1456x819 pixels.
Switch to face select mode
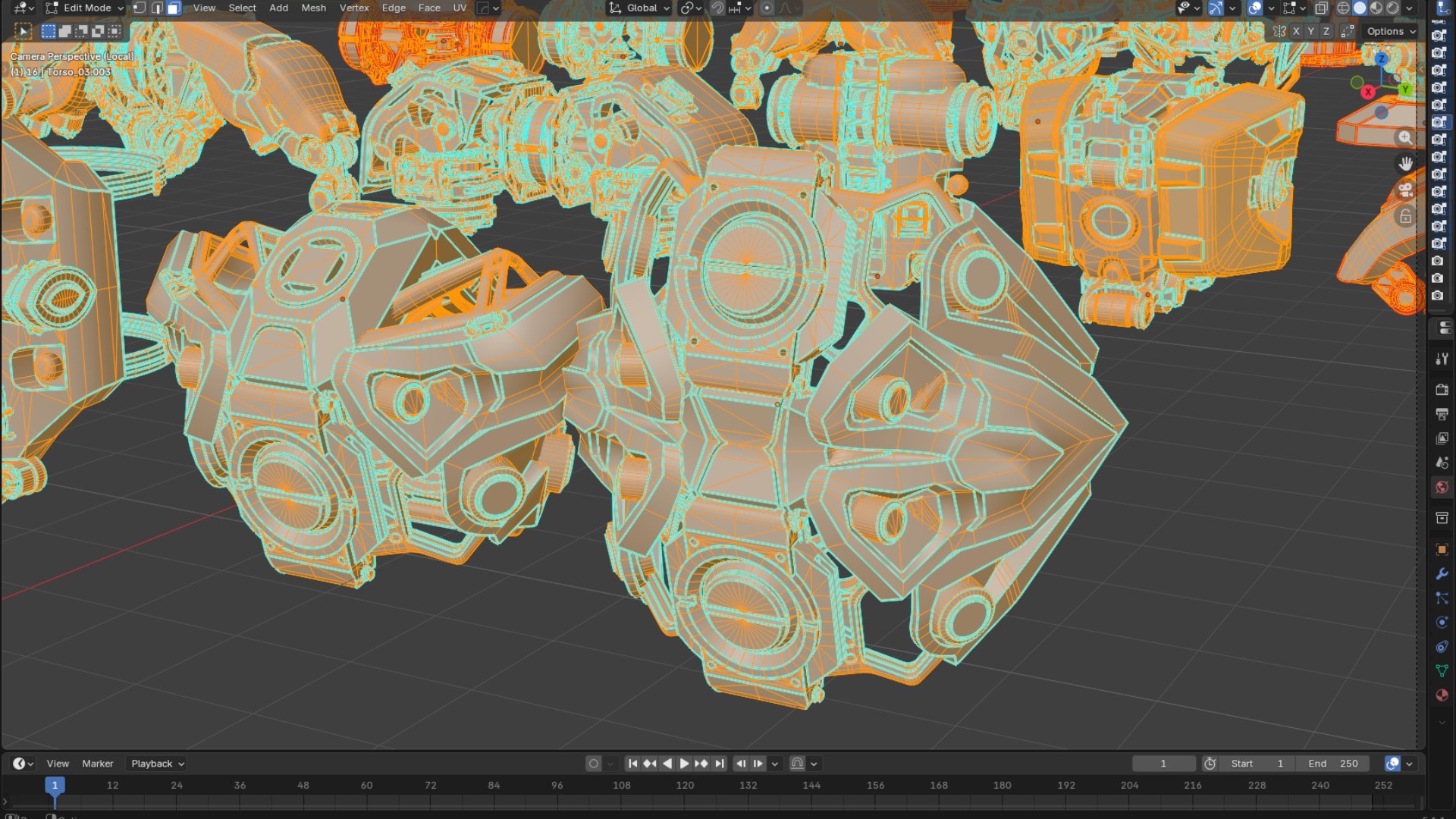click(174, 8)
